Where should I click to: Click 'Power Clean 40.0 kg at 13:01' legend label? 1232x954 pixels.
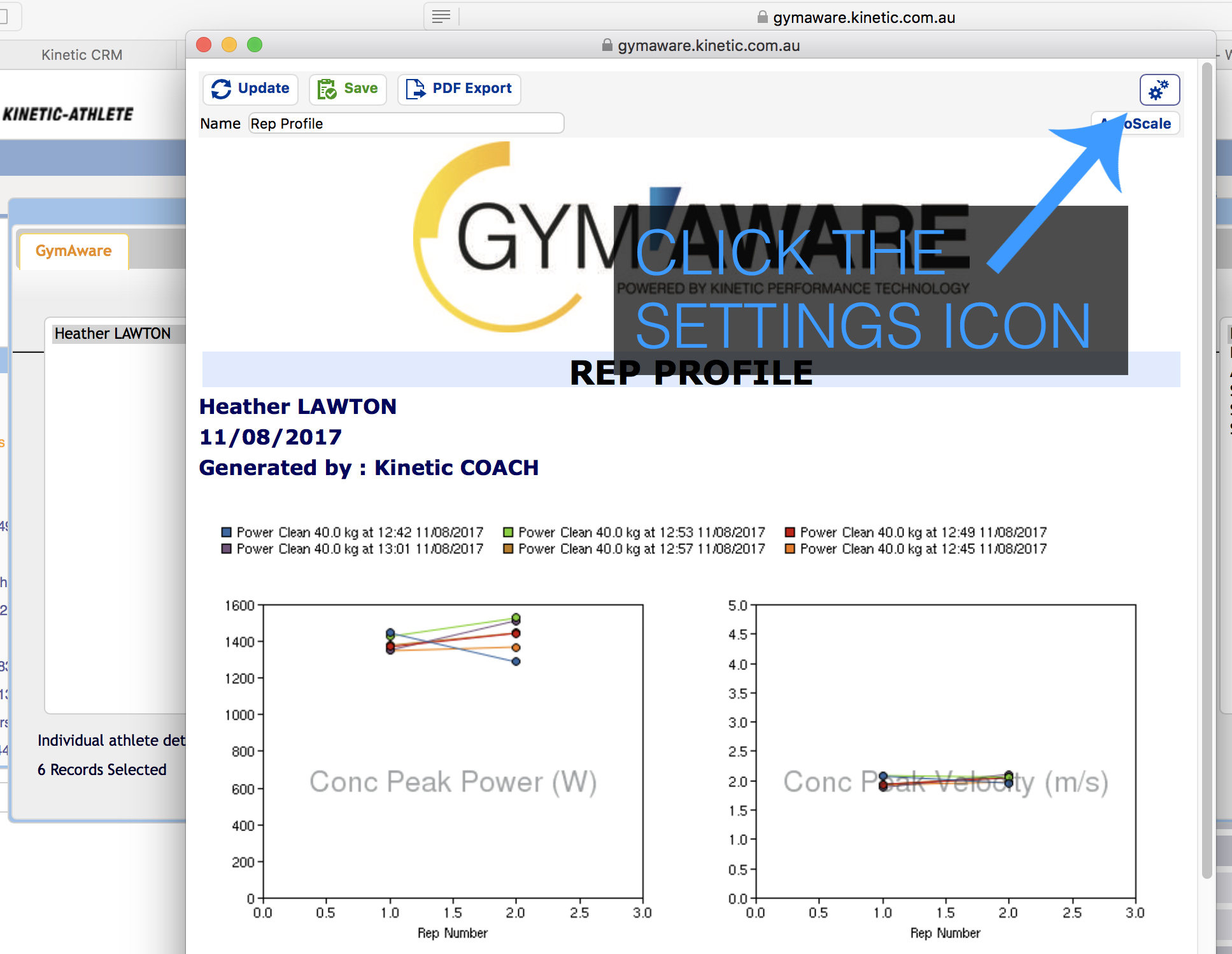[x=360, y=548]
